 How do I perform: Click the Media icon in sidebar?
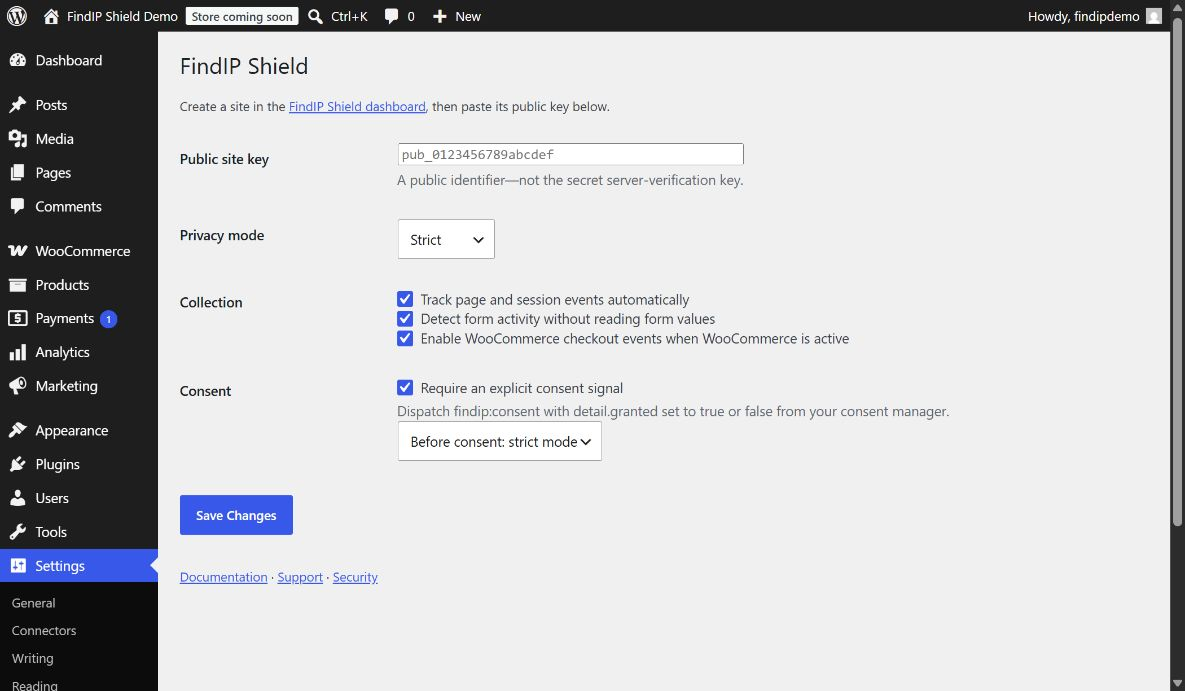click(17, 139)
